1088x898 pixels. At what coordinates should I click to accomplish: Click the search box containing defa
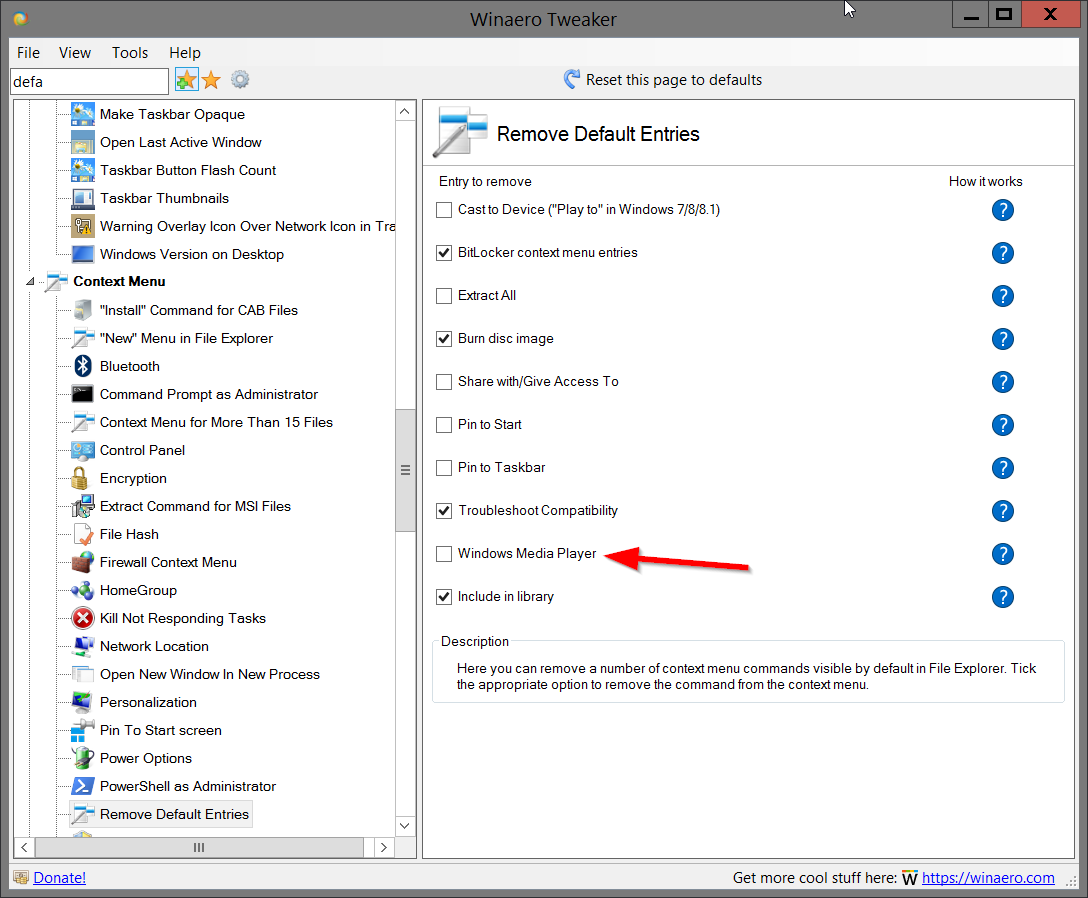point(90,81)
